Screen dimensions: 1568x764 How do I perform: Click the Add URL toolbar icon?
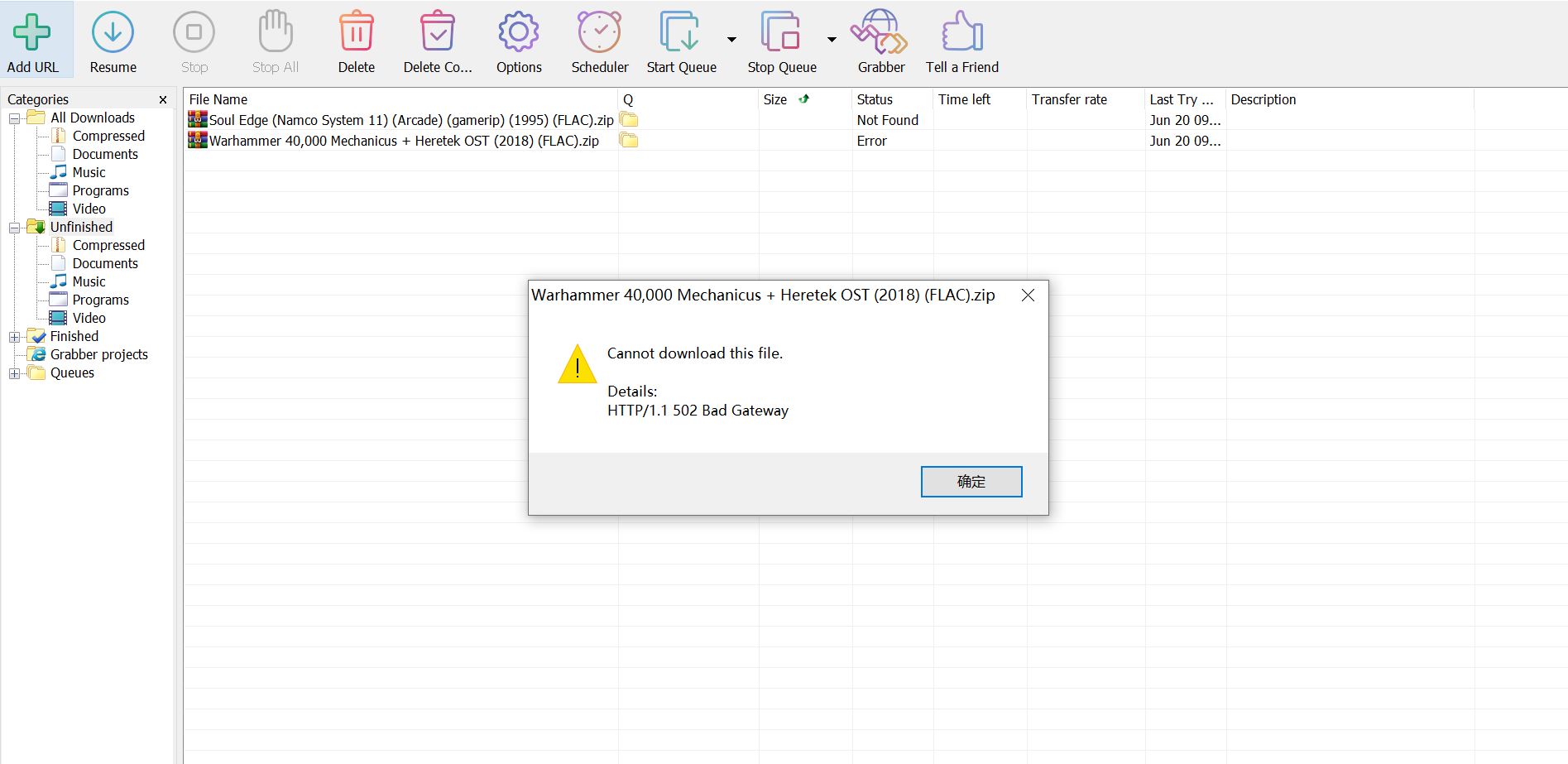coord(32,33)
